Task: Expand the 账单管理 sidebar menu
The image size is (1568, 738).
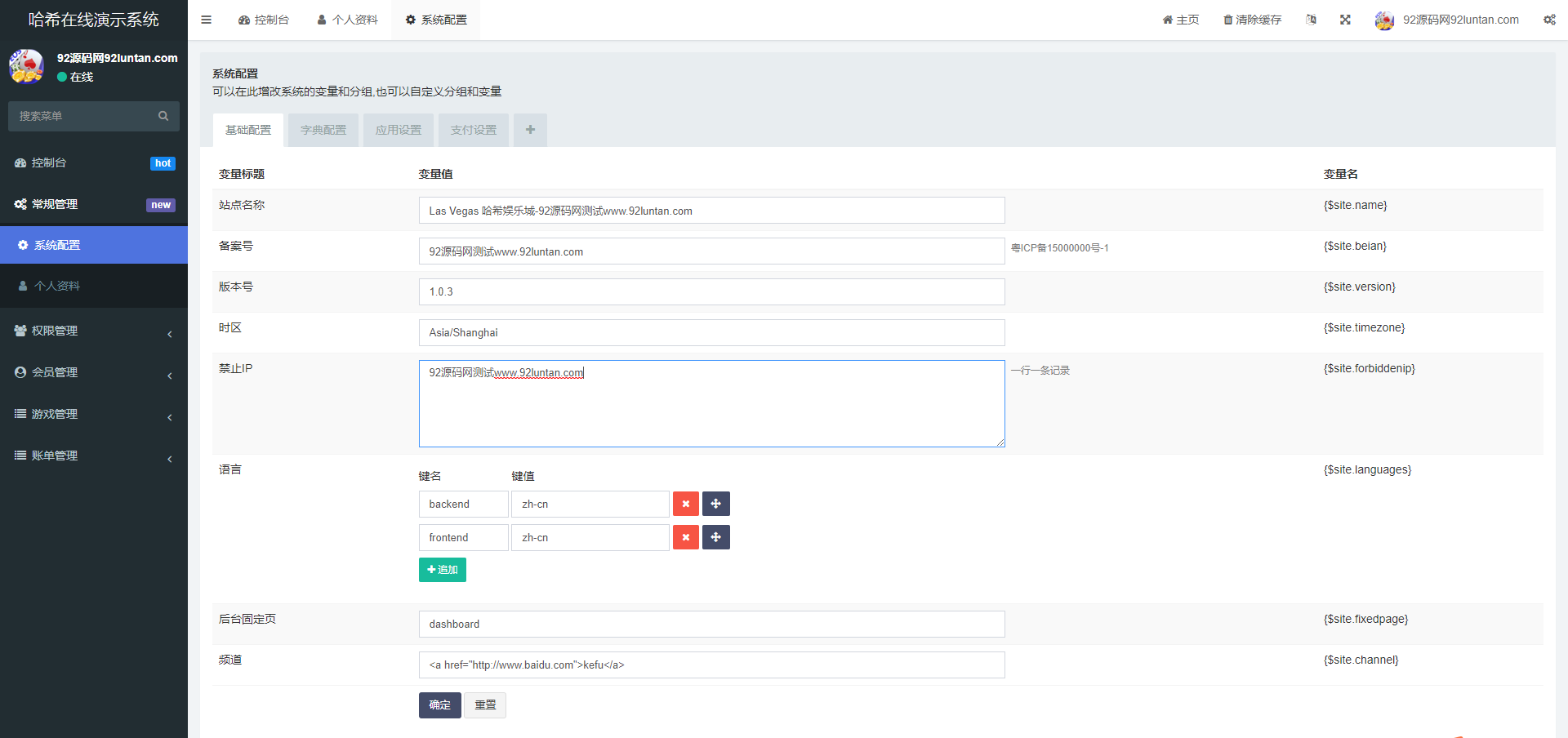Action: point(94,456)
